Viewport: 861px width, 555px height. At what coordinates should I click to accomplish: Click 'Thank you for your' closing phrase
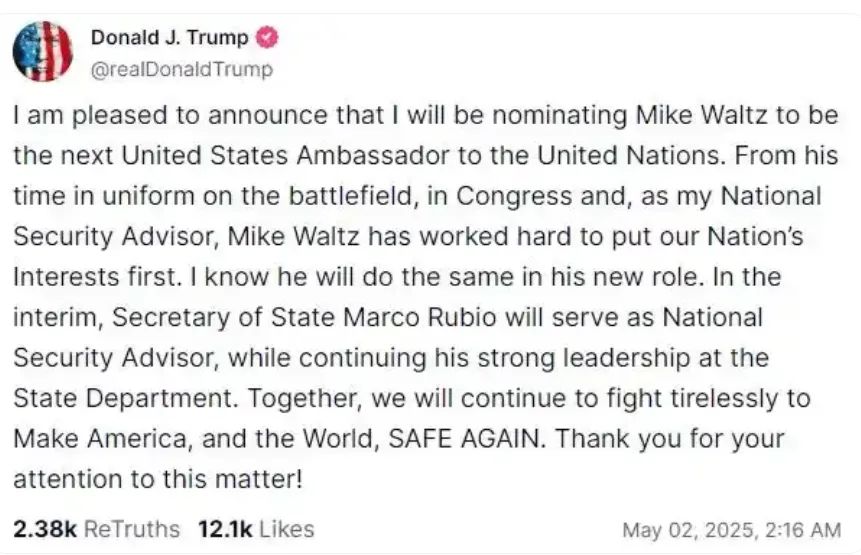(x=670, y=439)
